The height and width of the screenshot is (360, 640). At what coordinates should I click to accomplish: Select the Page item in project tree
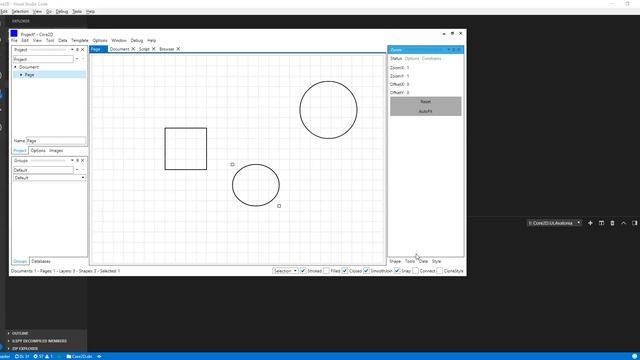click(29, 75)
